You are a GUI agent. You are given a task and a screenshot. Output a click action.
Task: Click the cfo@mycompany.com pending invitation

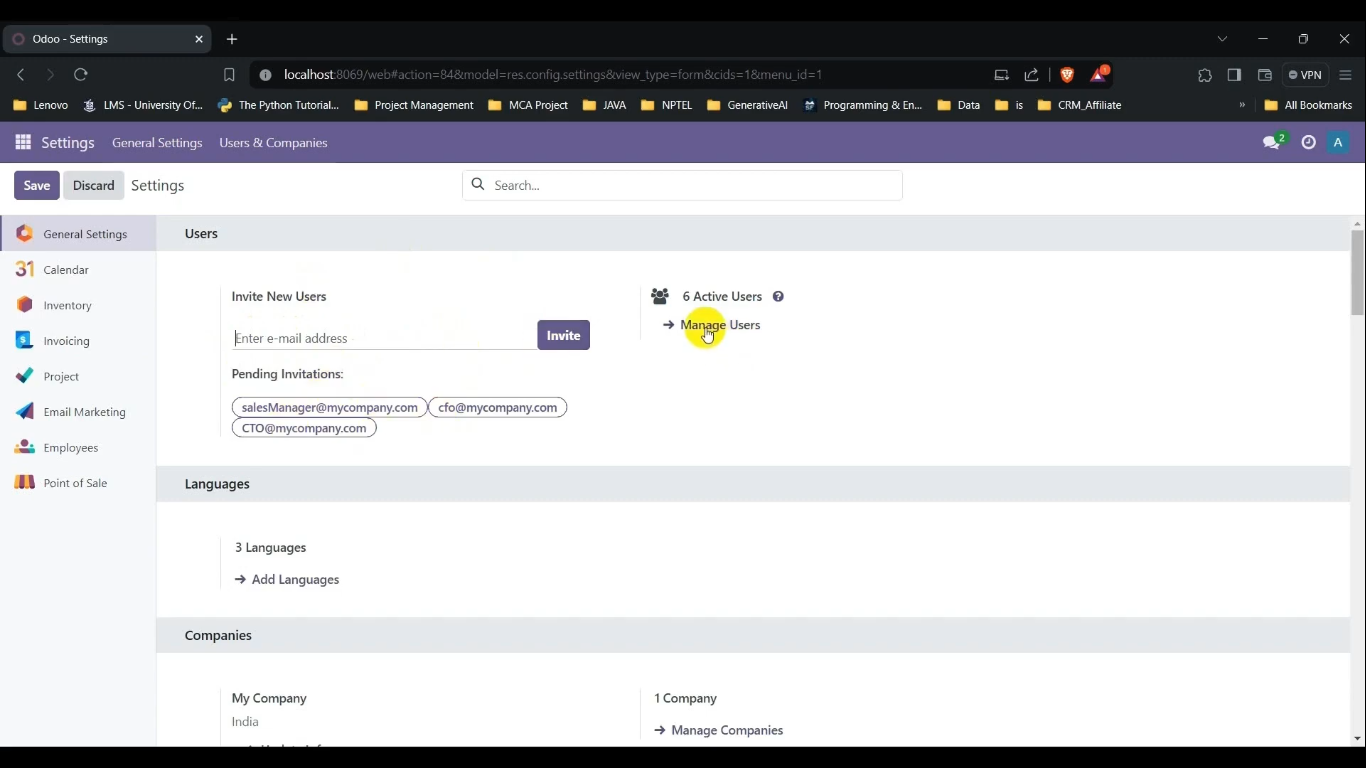pyautogui.click(x=498, y=408)
